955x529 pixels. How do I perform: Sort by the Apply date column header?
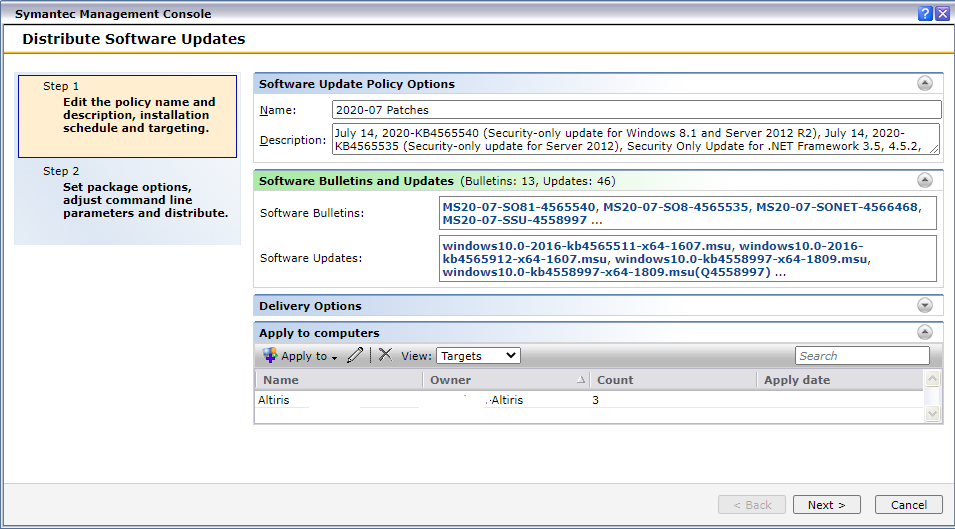click(x=840, y=380)
